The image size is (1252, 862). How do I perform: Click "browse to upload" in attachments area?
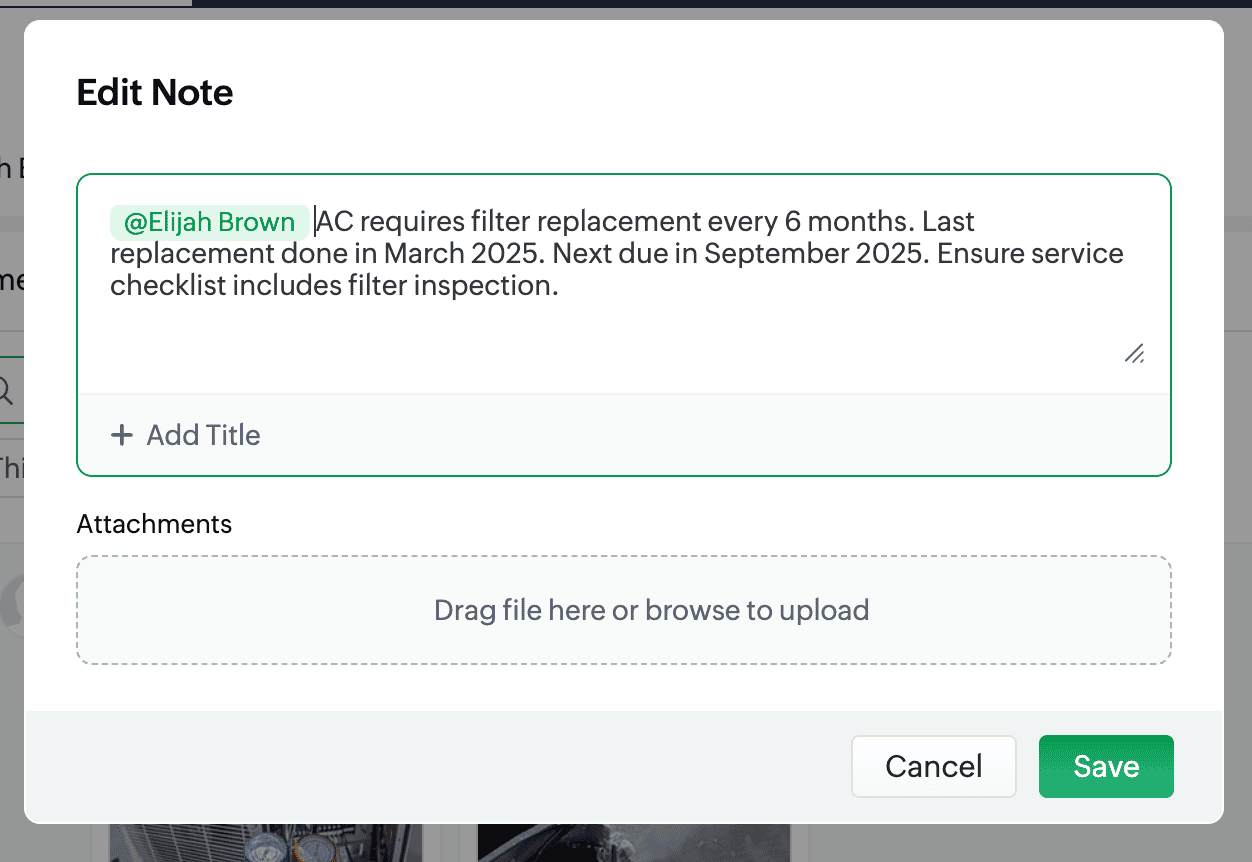757,610
